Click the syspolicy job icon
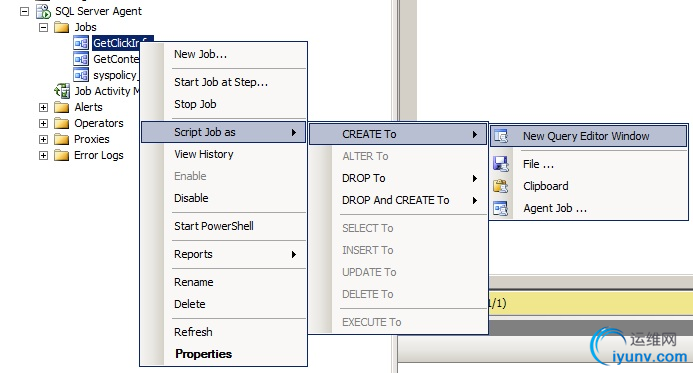This screenshot has width=693, height=373. point(81,75)
